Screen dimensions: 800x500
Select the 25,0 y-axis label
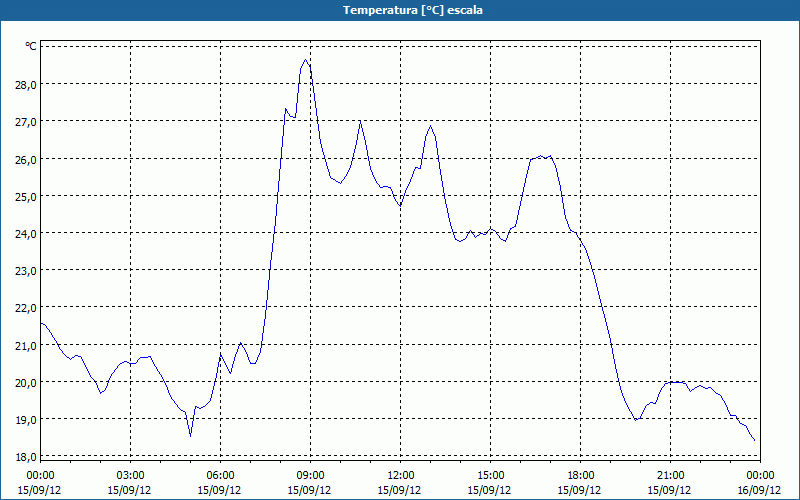point(26,196)
